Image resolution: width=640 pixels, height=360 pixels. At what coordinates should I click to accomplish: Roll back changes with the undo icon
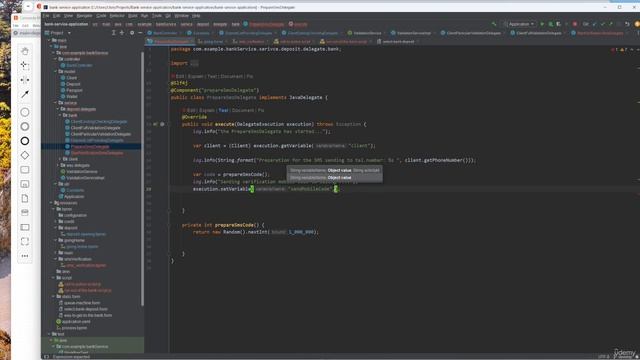point(627,24)
